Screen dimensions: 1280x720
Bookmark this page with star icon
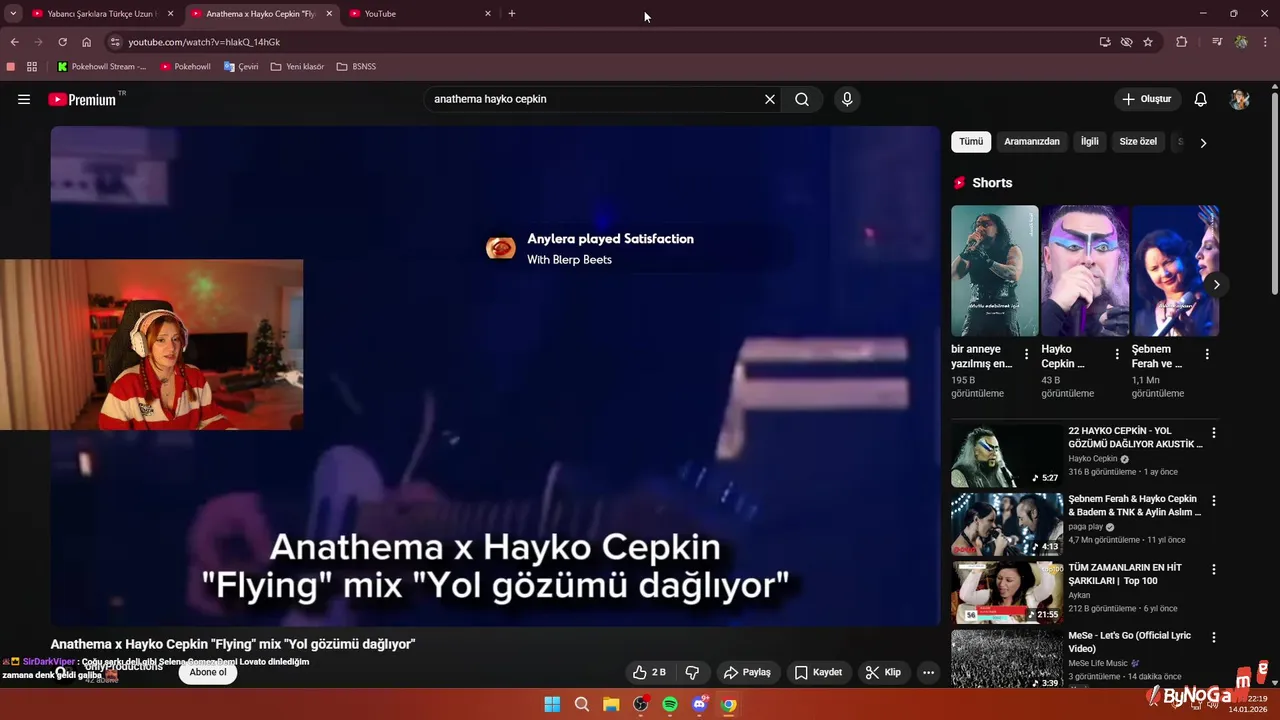pos(1148,42)
